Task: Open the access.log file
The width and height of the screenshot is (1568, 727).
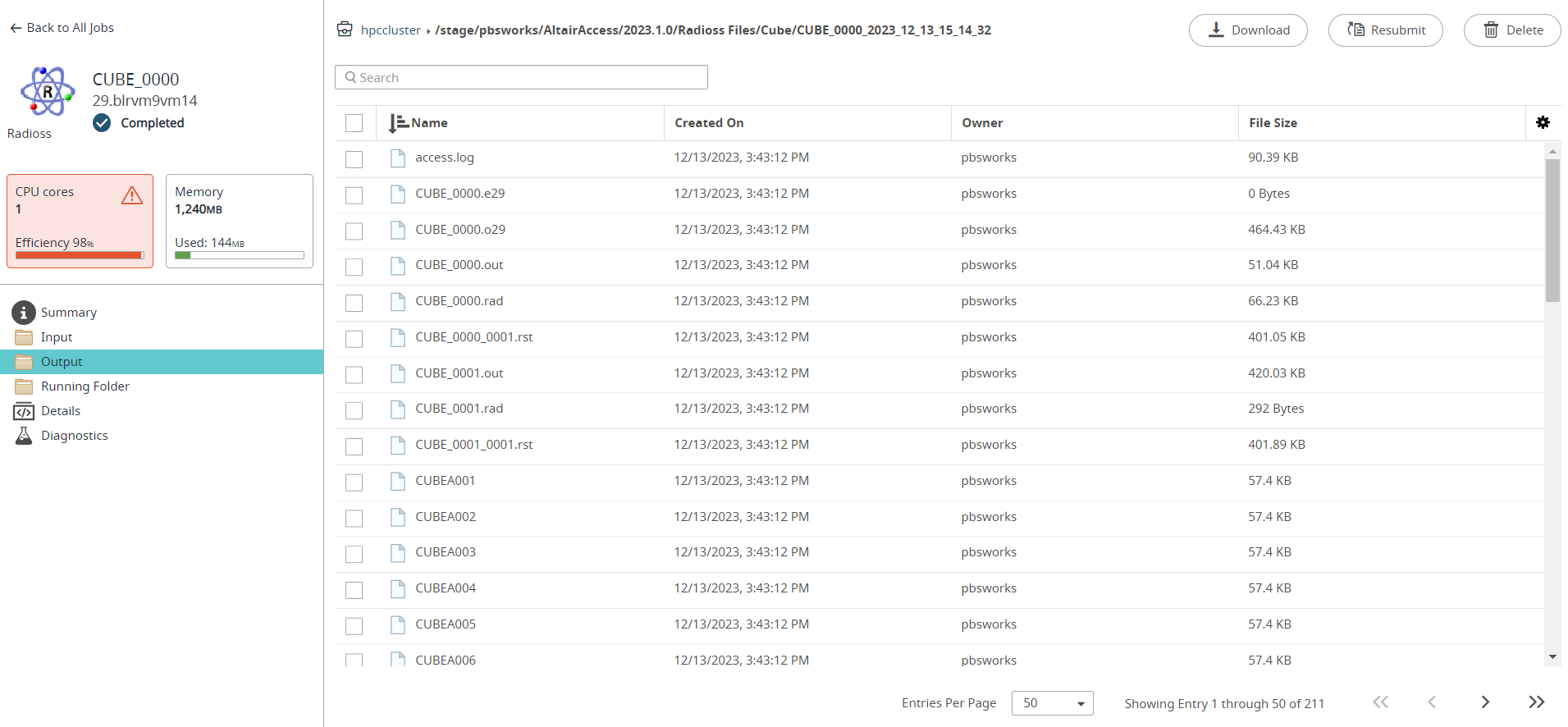Action: 445,158
